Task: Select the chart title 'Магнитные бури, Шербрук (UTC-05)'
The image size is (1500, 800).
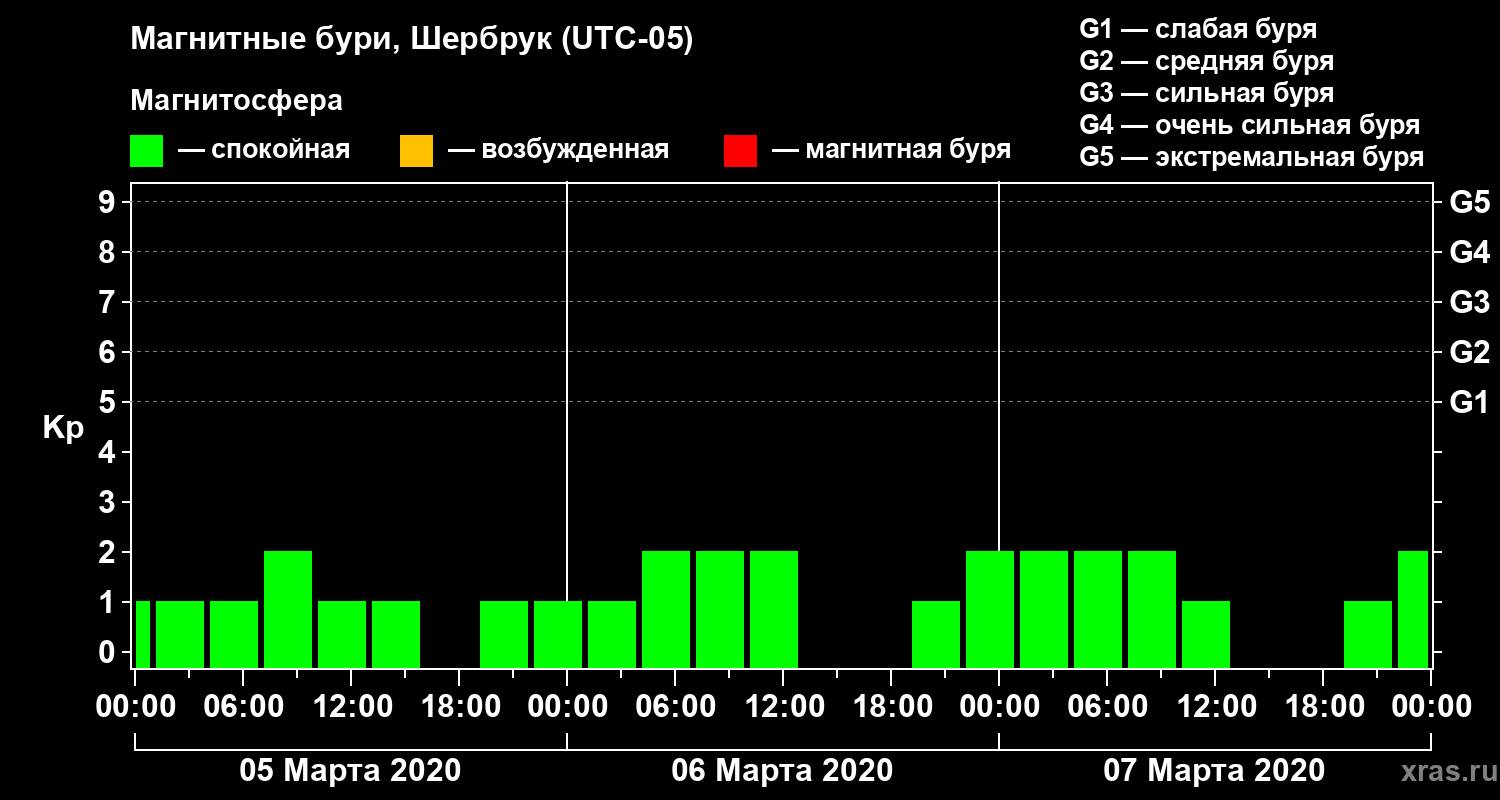Action: 412,41
